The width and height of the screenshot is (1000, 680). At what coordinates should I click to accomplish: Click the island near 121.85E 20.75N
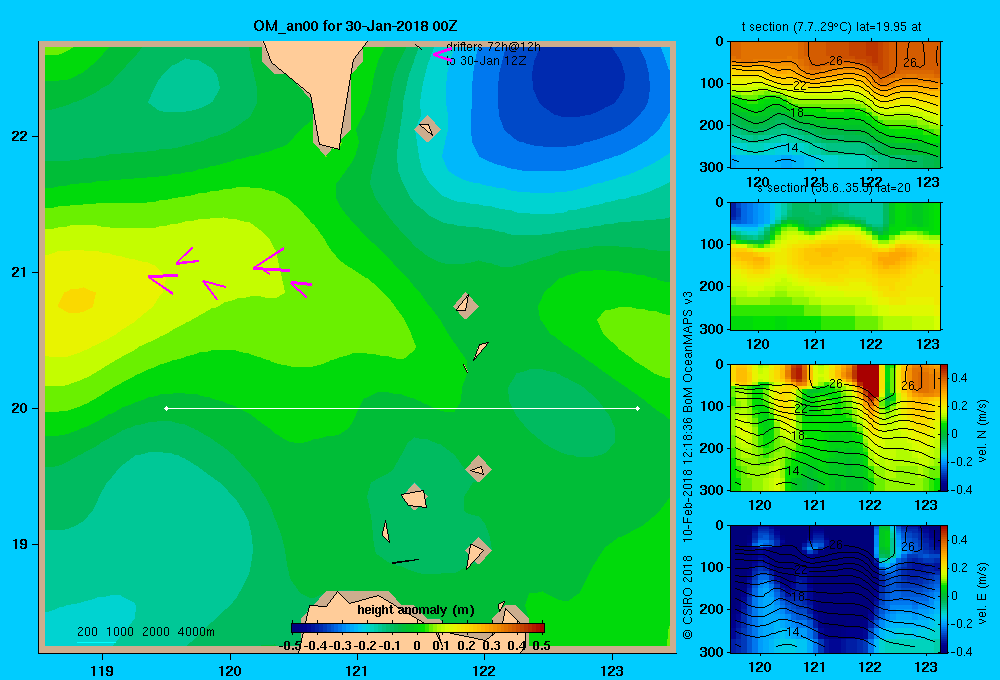(466, 305)
